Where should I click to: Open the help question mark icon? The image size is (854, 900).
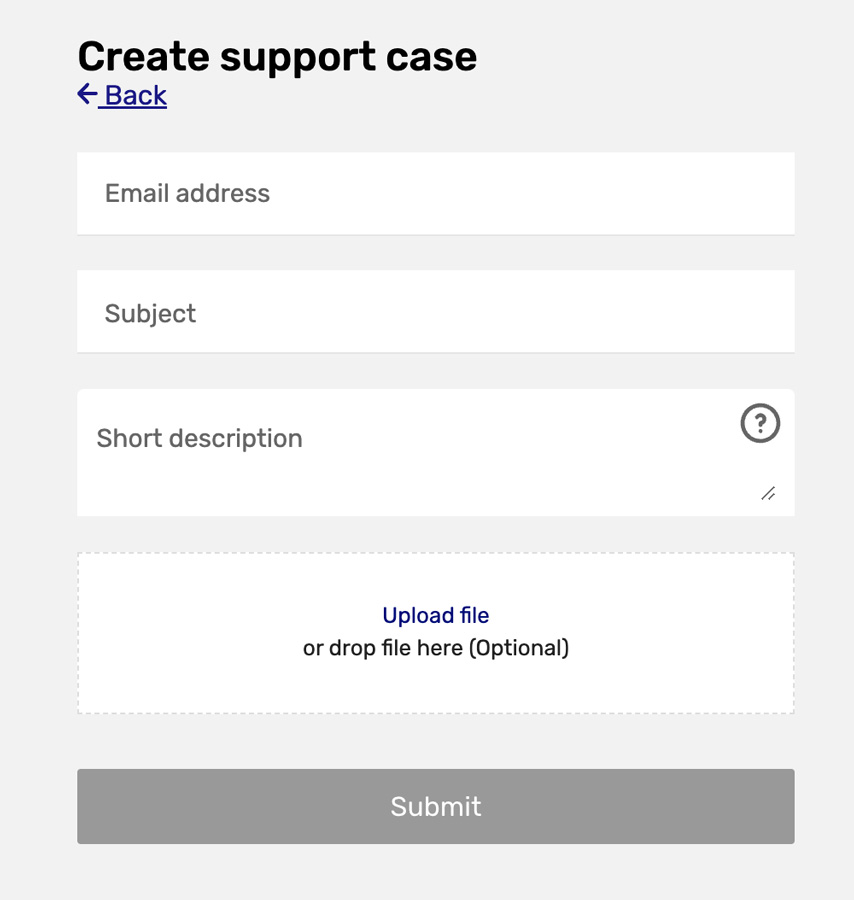760,423
